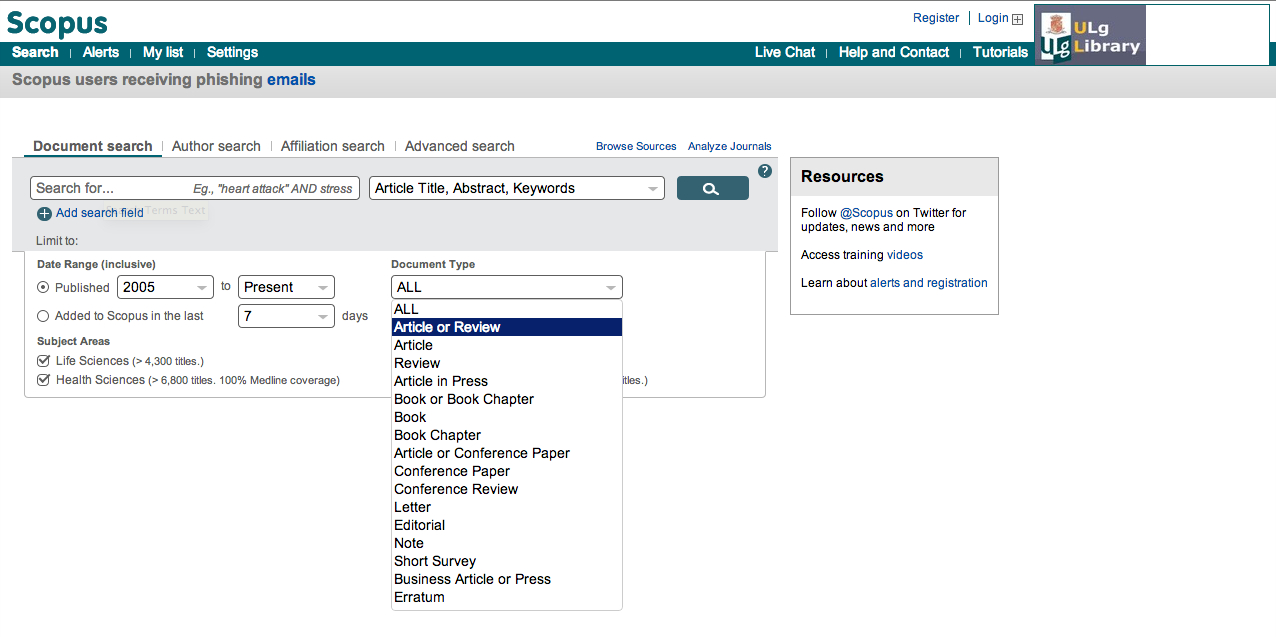Choose Conference Review option
The width and height of the screenshot is (1276, 637).
pos(507,489)
